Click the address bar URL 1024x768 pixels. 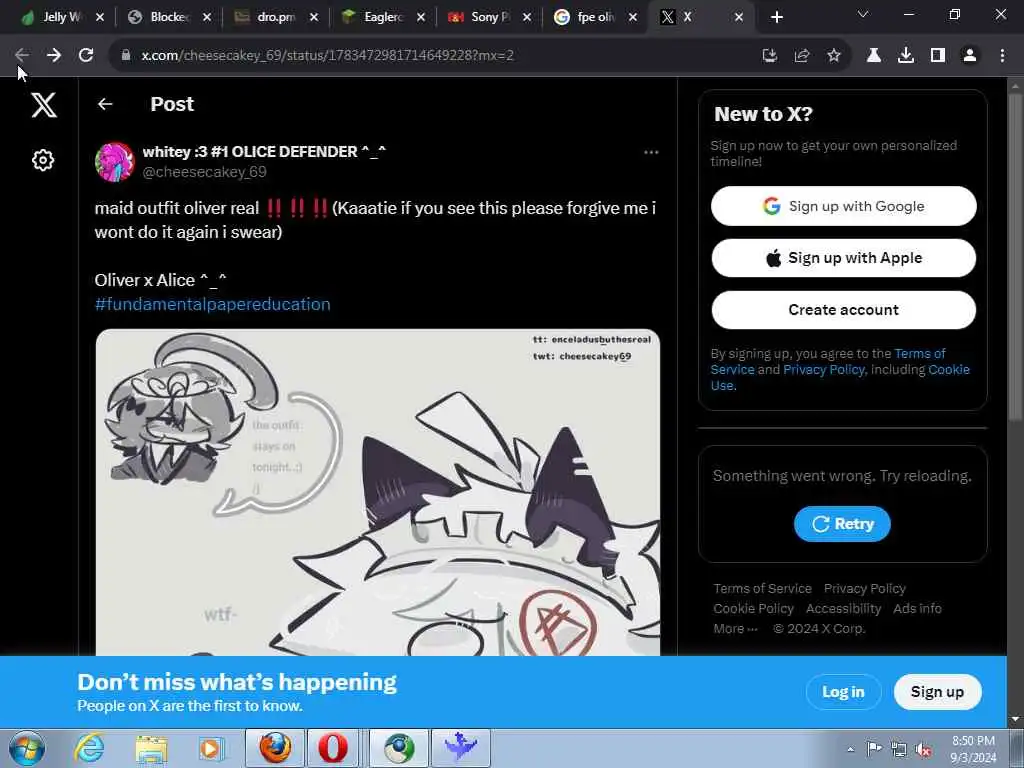coord(327,56)
